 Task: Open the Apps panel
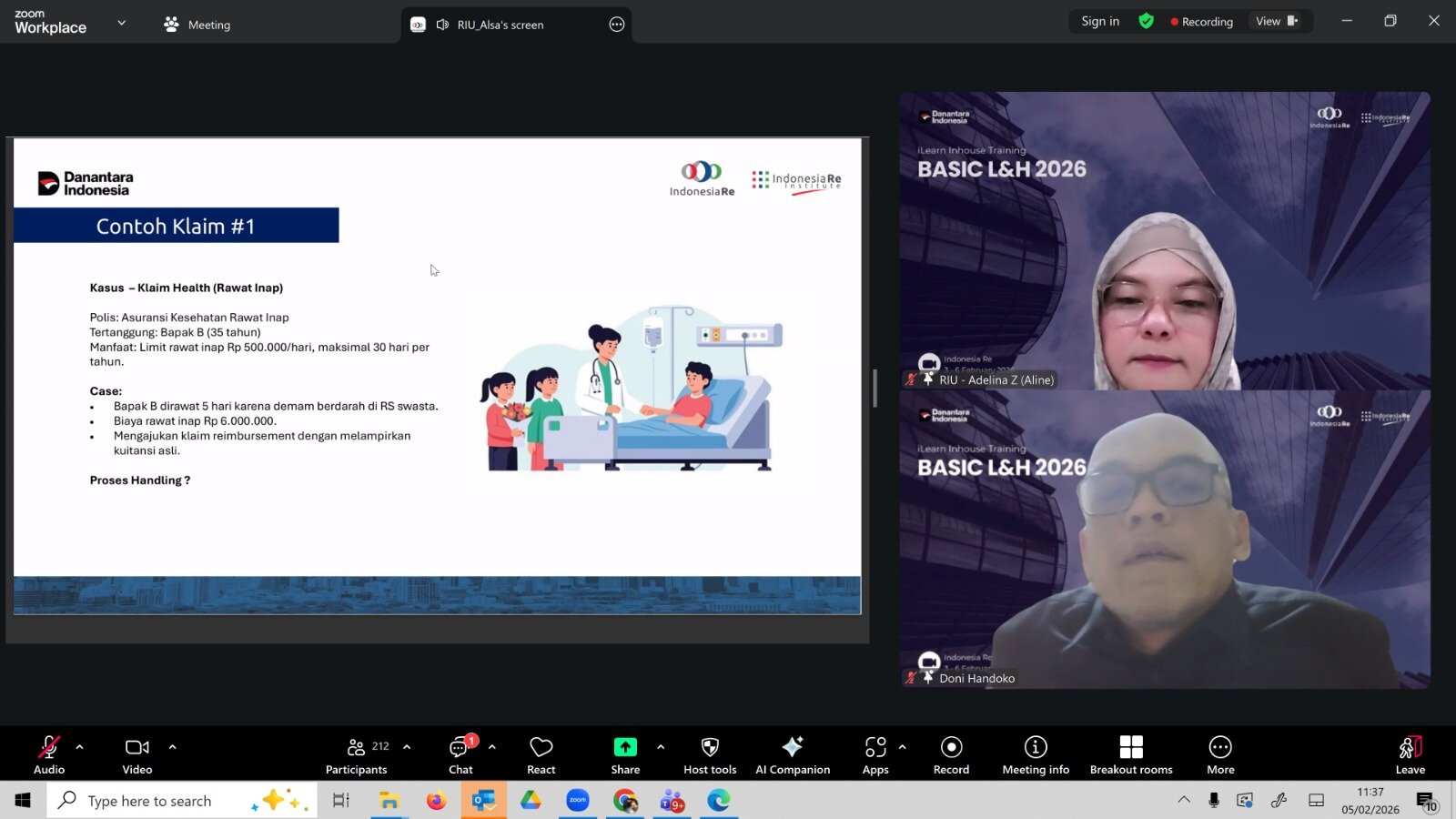[875, 754]
